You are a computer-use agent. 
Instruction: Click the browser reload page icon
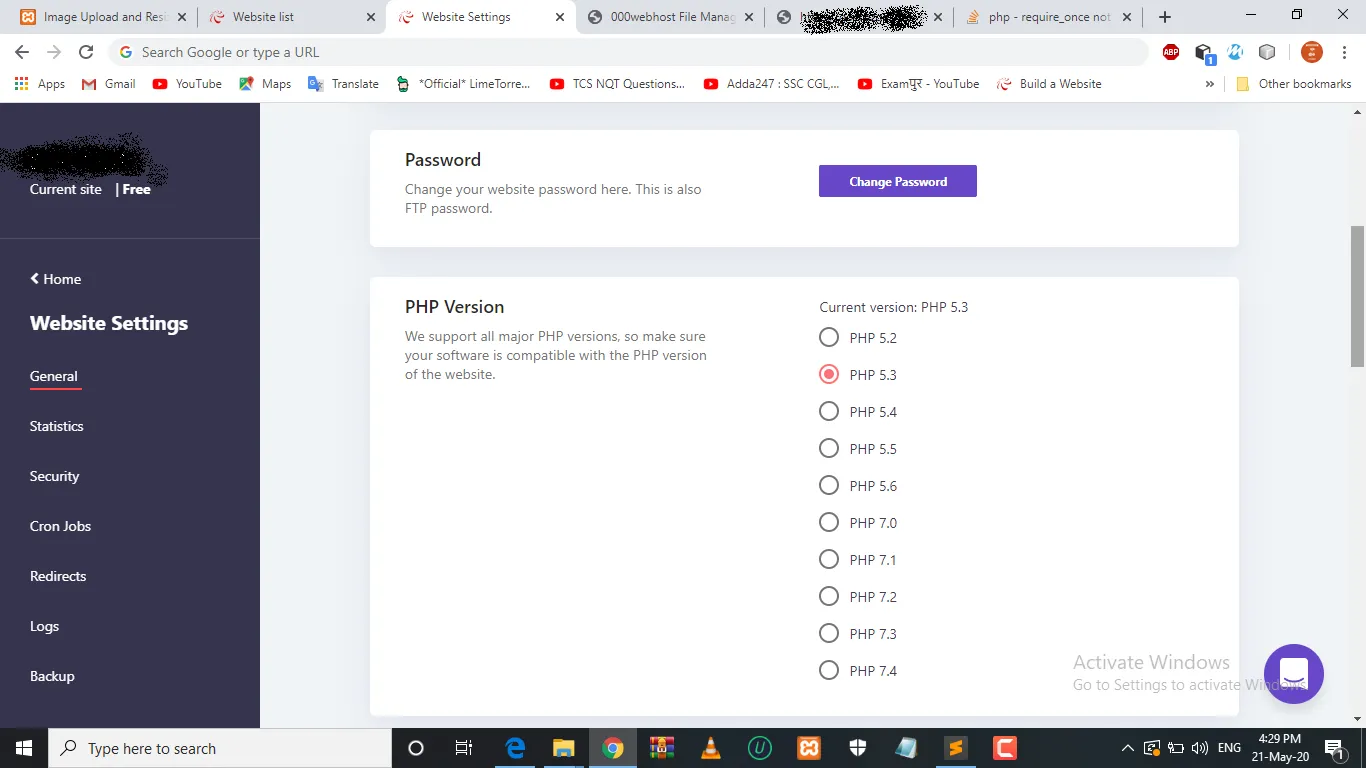pos(86,52)
